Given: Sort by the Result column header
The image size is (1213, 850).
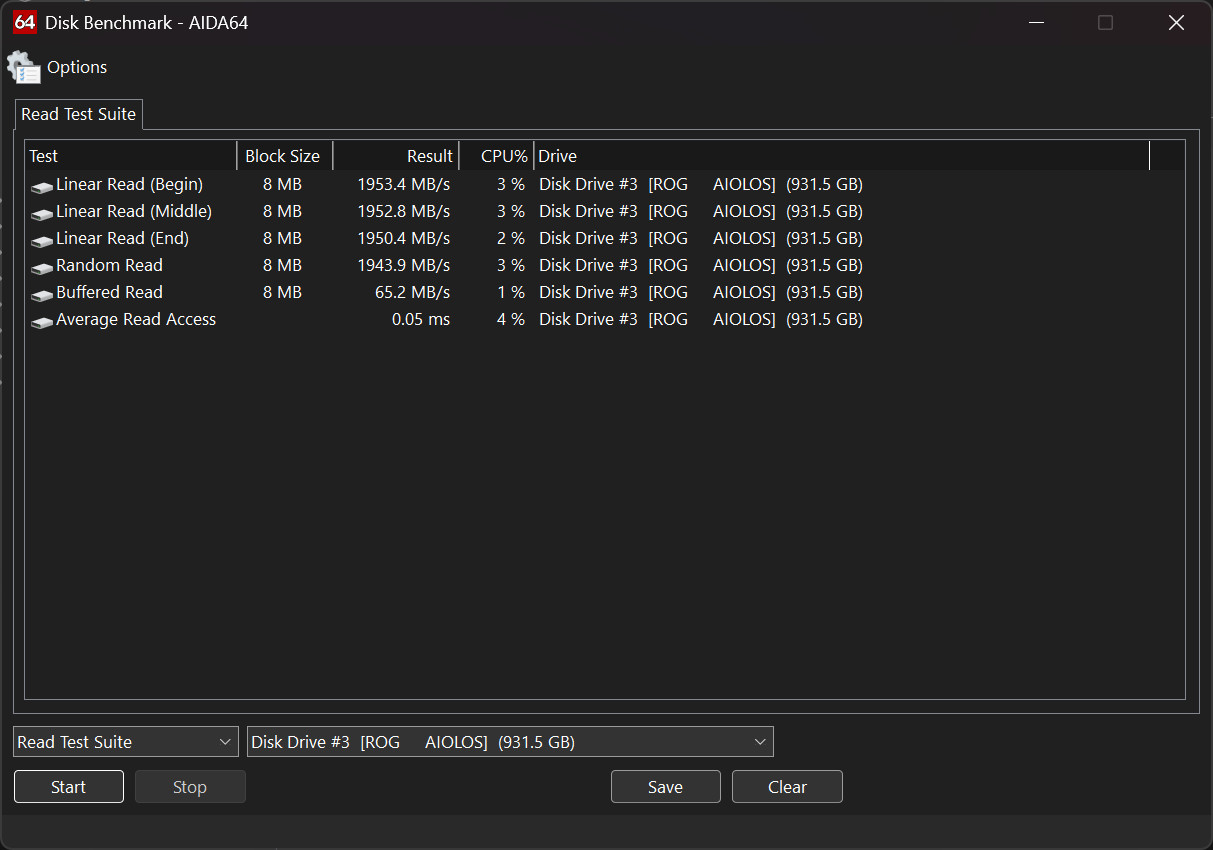Looking at the screenshot, I should coord(396,156).
